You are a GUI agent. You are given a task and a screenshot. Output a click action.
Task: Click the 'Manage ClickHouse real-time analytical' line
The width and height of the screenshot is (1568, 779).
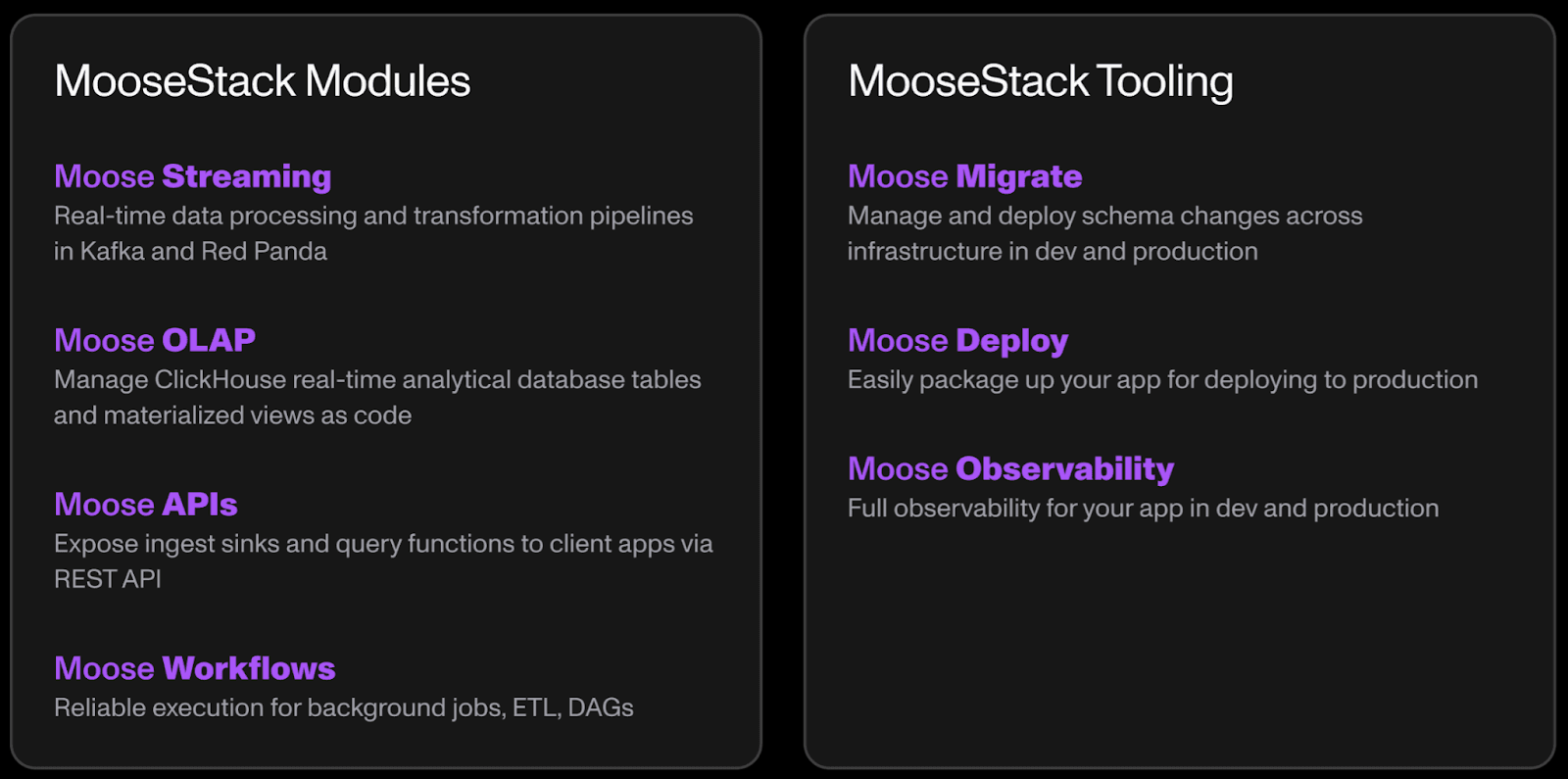[377, 380]
